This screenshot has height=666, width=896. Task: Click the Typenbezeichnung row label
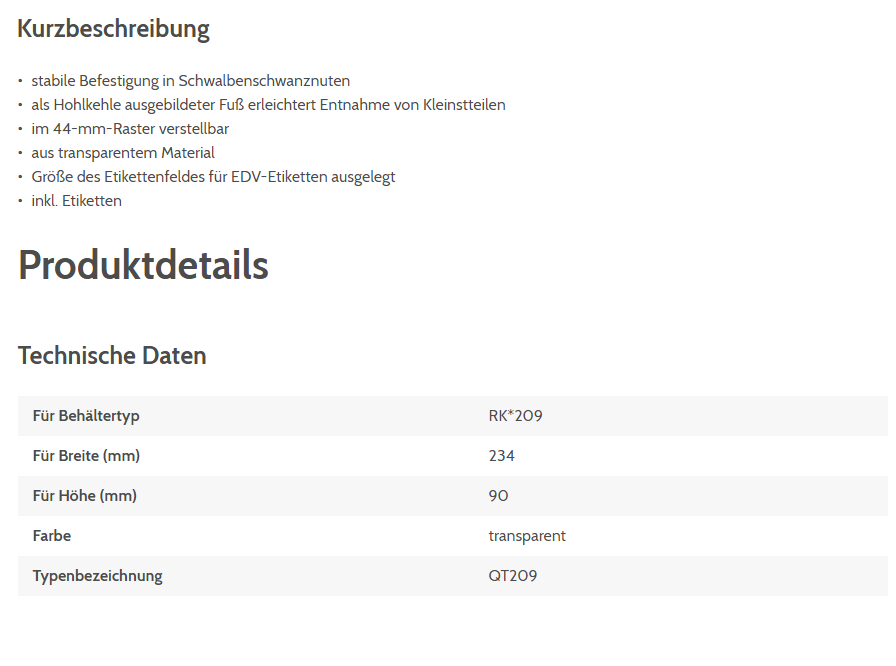coord(97,576)
